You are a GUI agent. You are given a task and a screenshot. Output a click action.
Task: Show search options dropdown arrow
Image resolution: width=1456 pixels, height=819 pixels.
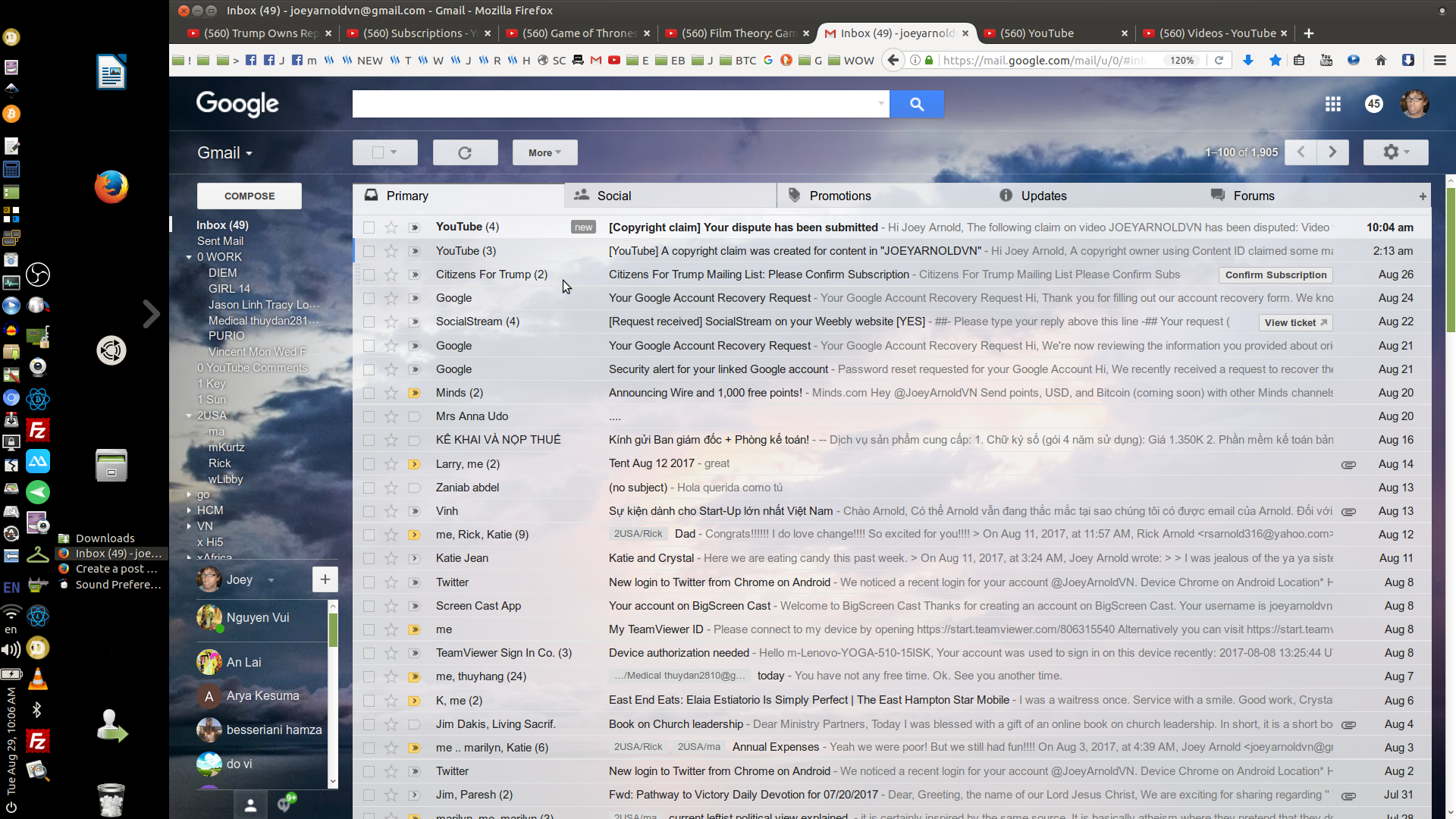(x=881, y=104)
